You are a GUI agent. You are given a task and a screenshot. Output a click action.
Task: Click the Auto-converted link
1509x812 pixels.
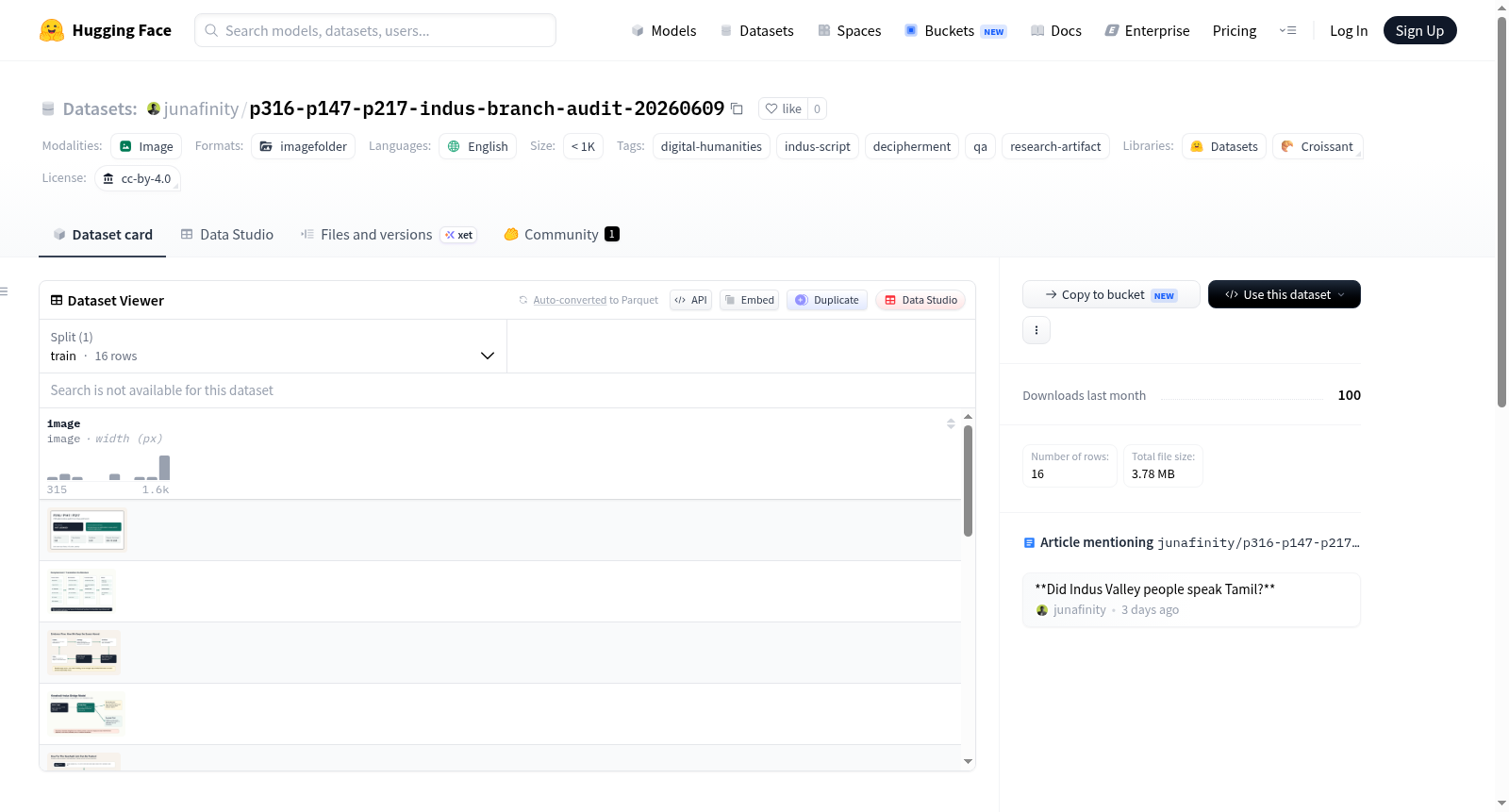click(x=570, y=300)
